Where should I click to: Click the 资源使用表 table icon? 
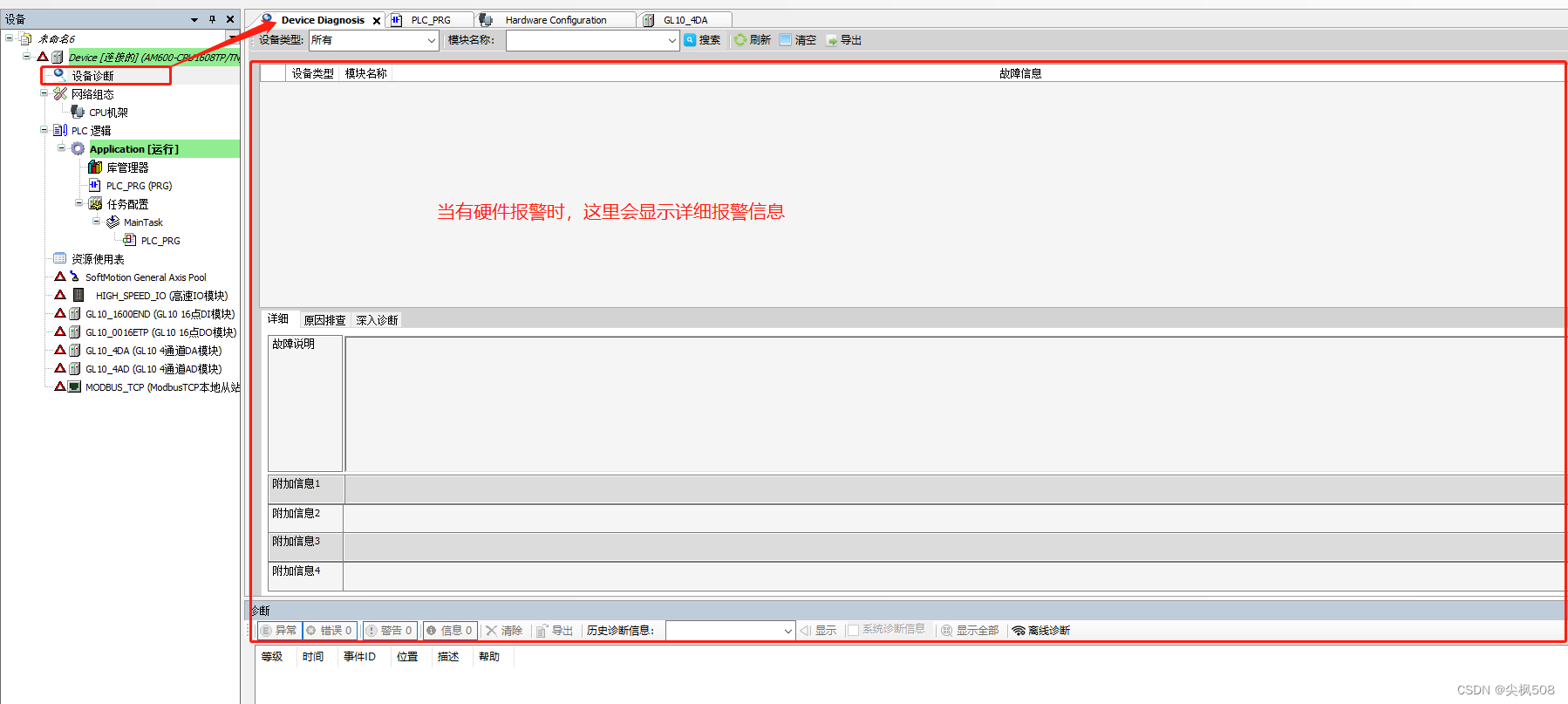pos(59,258)
